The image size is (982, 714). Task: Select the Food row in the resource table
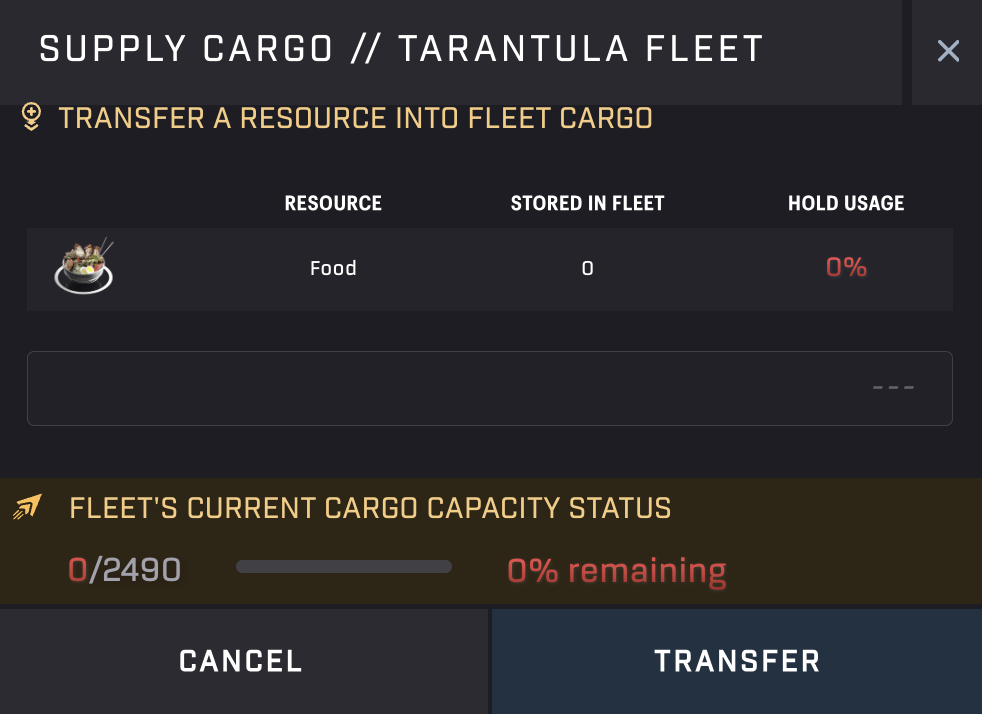[490, 268]
